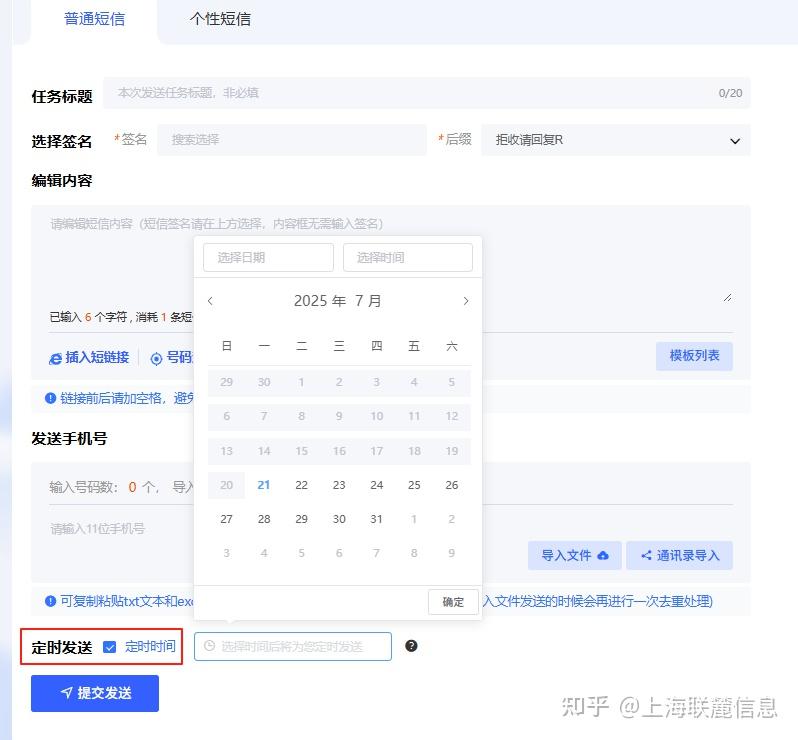Select July 26 in calendar
Viewport: 798px width, 740px height.
(x=451, y=485)
